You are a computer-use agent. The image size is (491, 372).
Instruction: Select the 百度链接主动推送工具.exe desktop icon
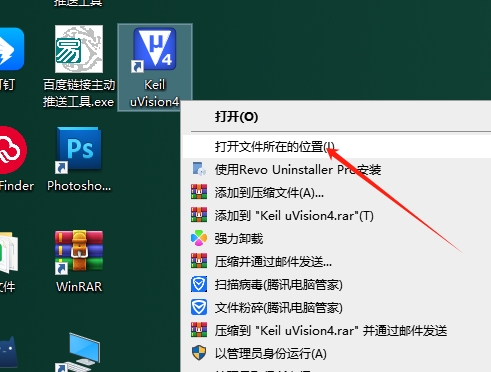coord(79,67)
